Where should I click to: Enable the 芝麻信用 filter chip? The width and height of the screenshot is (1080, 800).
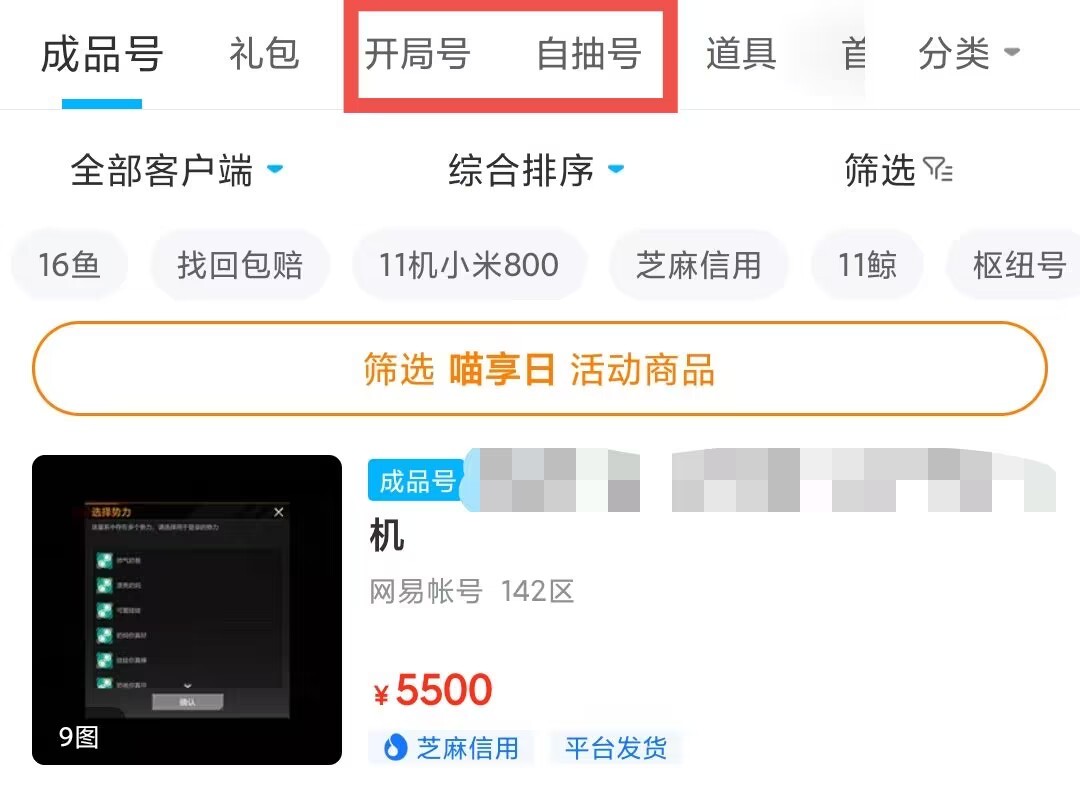click(x=698, y=265)
